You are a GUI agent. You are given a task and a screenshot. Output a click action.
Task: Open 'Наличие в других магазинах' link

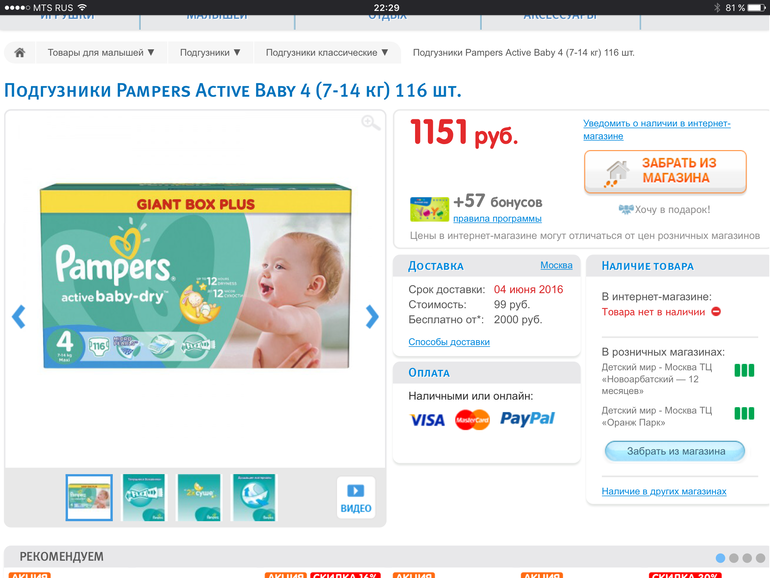[664, 491]
